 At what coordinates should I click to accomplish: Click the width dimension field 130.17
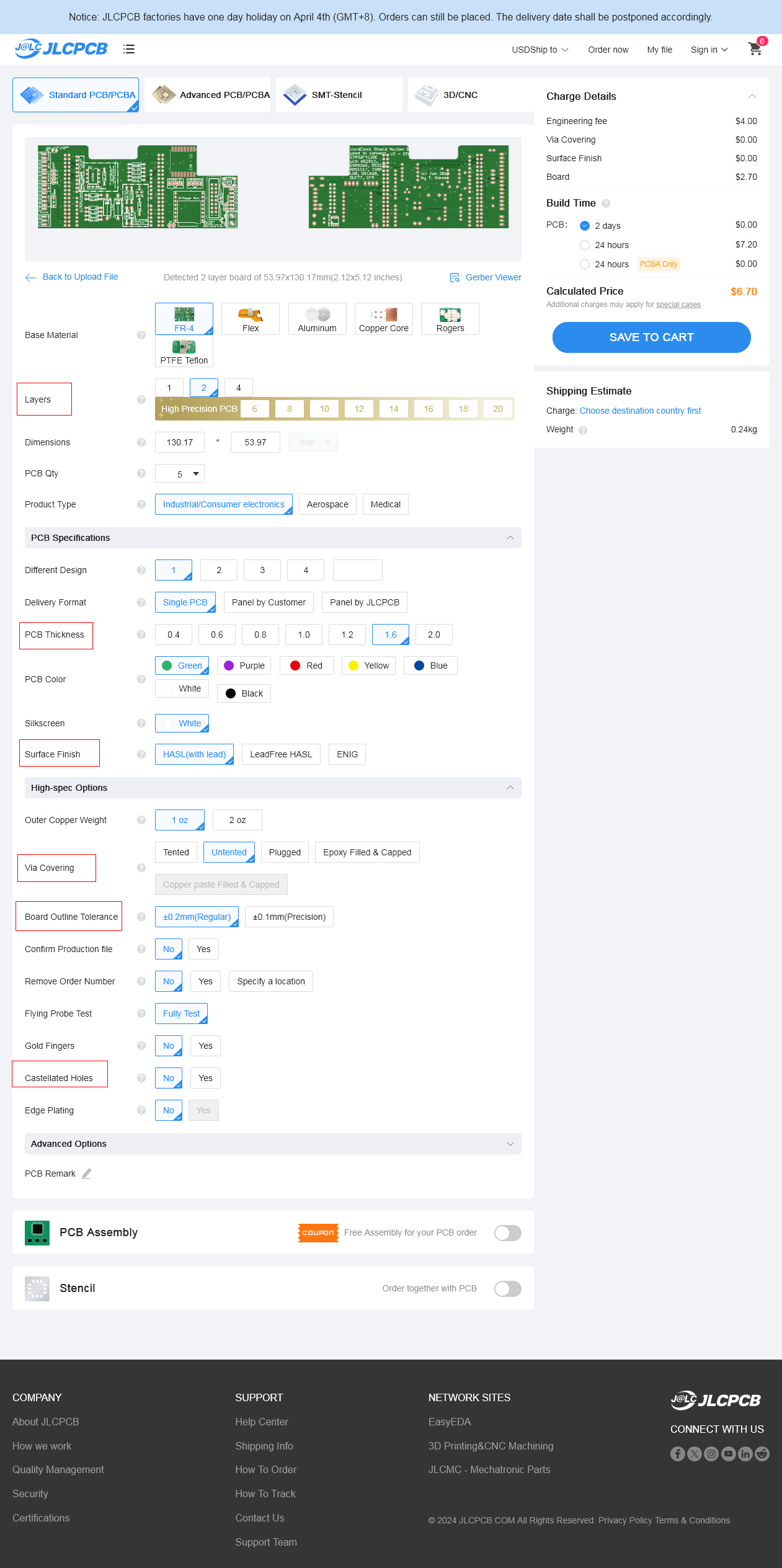180,442
